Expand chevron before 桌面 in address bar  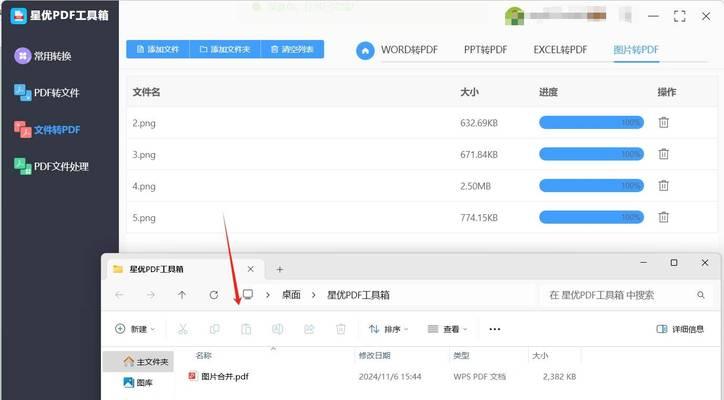(x=268, y=295)
